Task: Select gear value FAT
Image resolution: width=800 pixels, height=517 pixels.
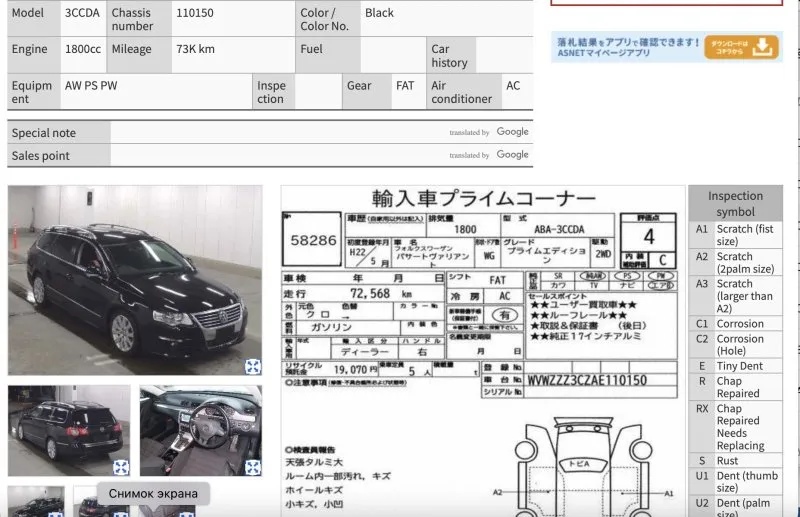Action: click(405, 86)
